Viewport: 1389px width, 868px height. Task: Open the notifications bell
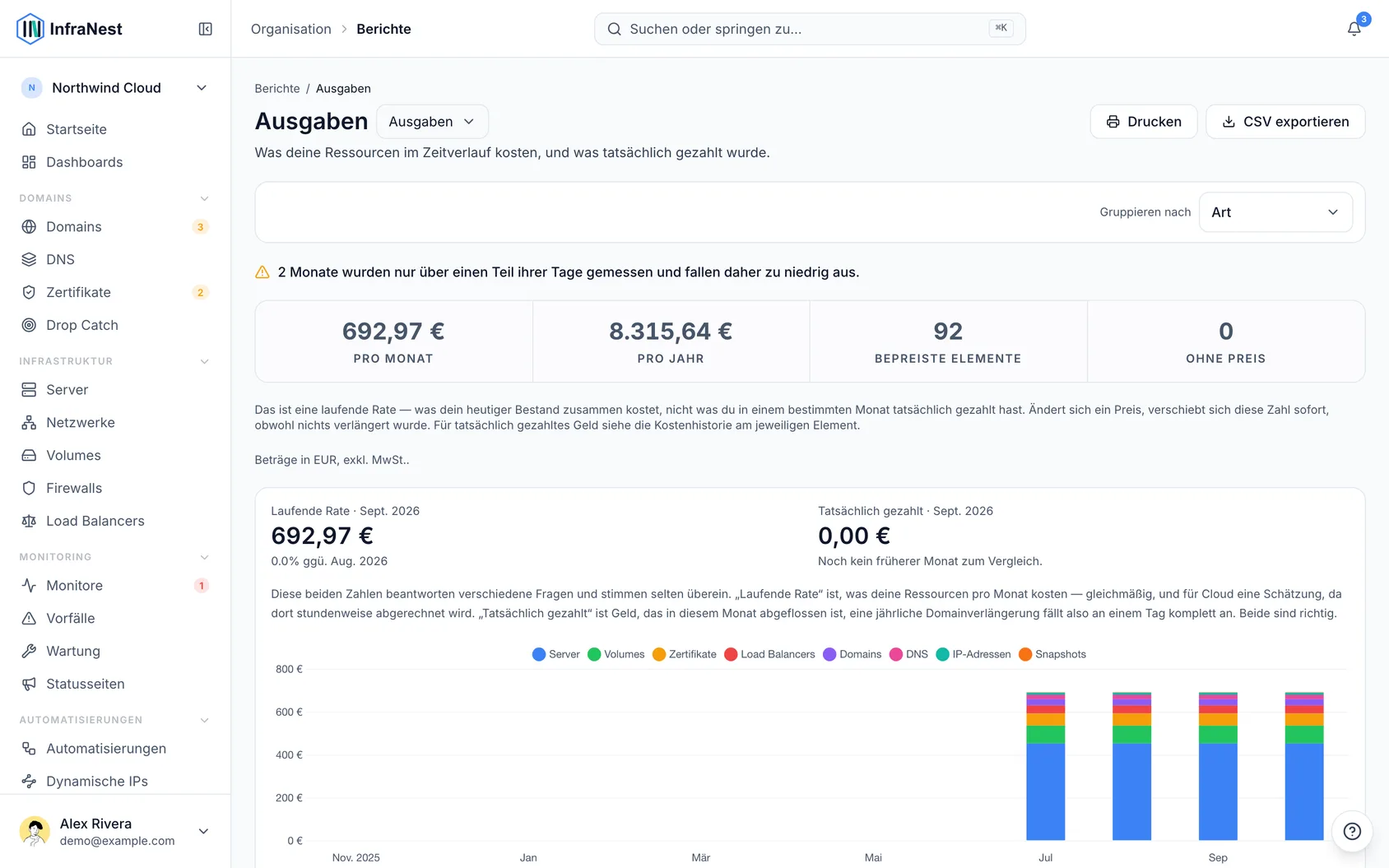tap(1354, 29)
